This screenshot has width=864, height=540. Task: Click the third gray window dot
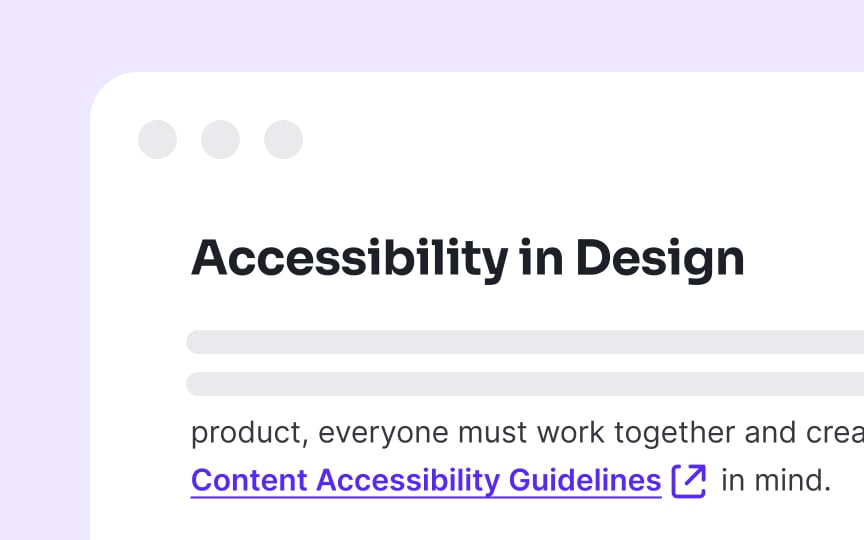(x=283, y=139)
